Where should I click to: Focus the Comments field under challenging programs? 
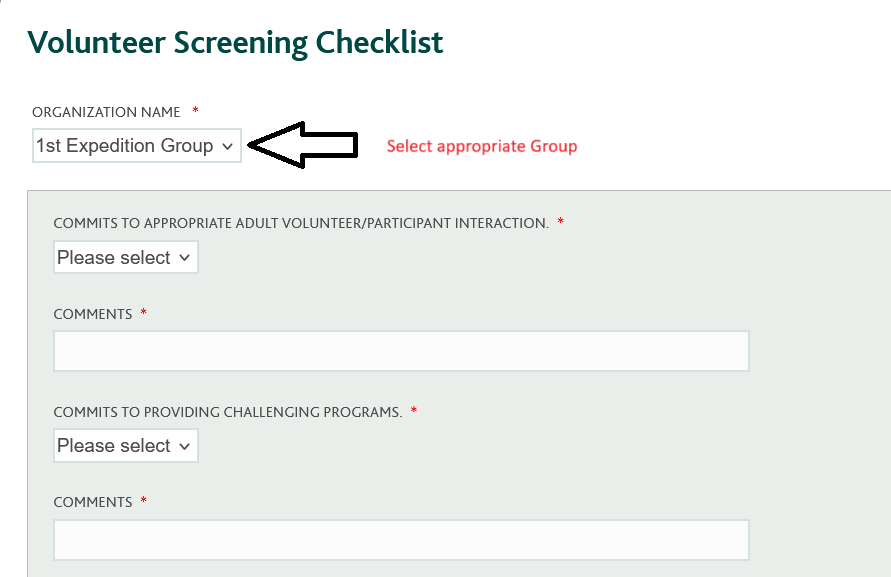click(401, 539)
